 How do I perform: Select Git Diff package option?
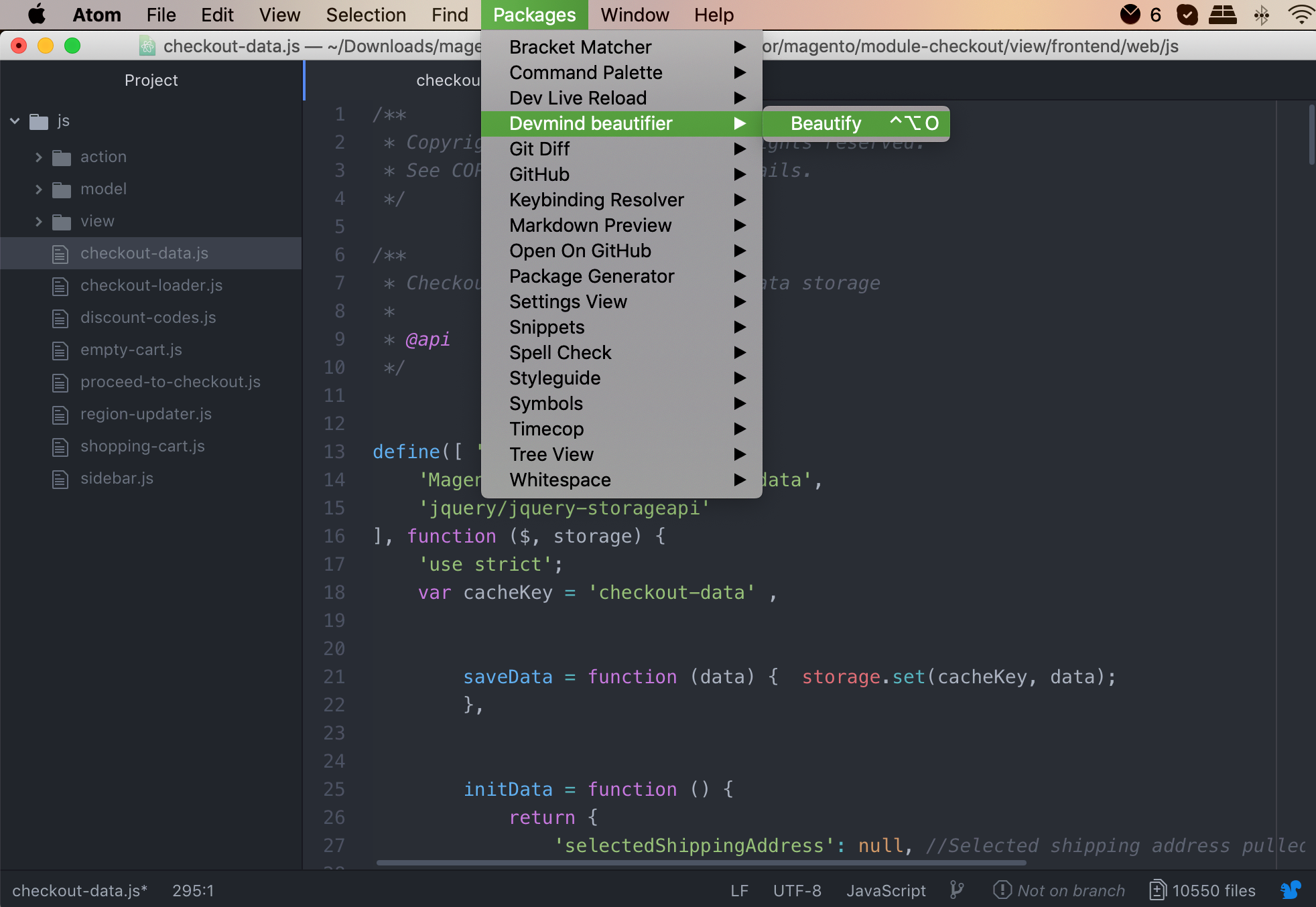pos(539,148)
